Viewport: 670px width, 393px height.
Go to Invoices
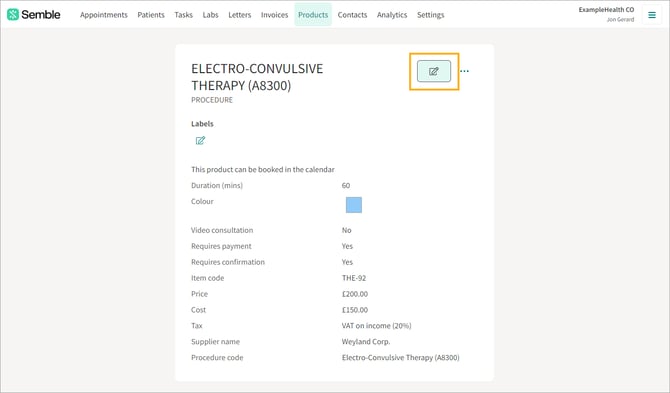(274, 15)
